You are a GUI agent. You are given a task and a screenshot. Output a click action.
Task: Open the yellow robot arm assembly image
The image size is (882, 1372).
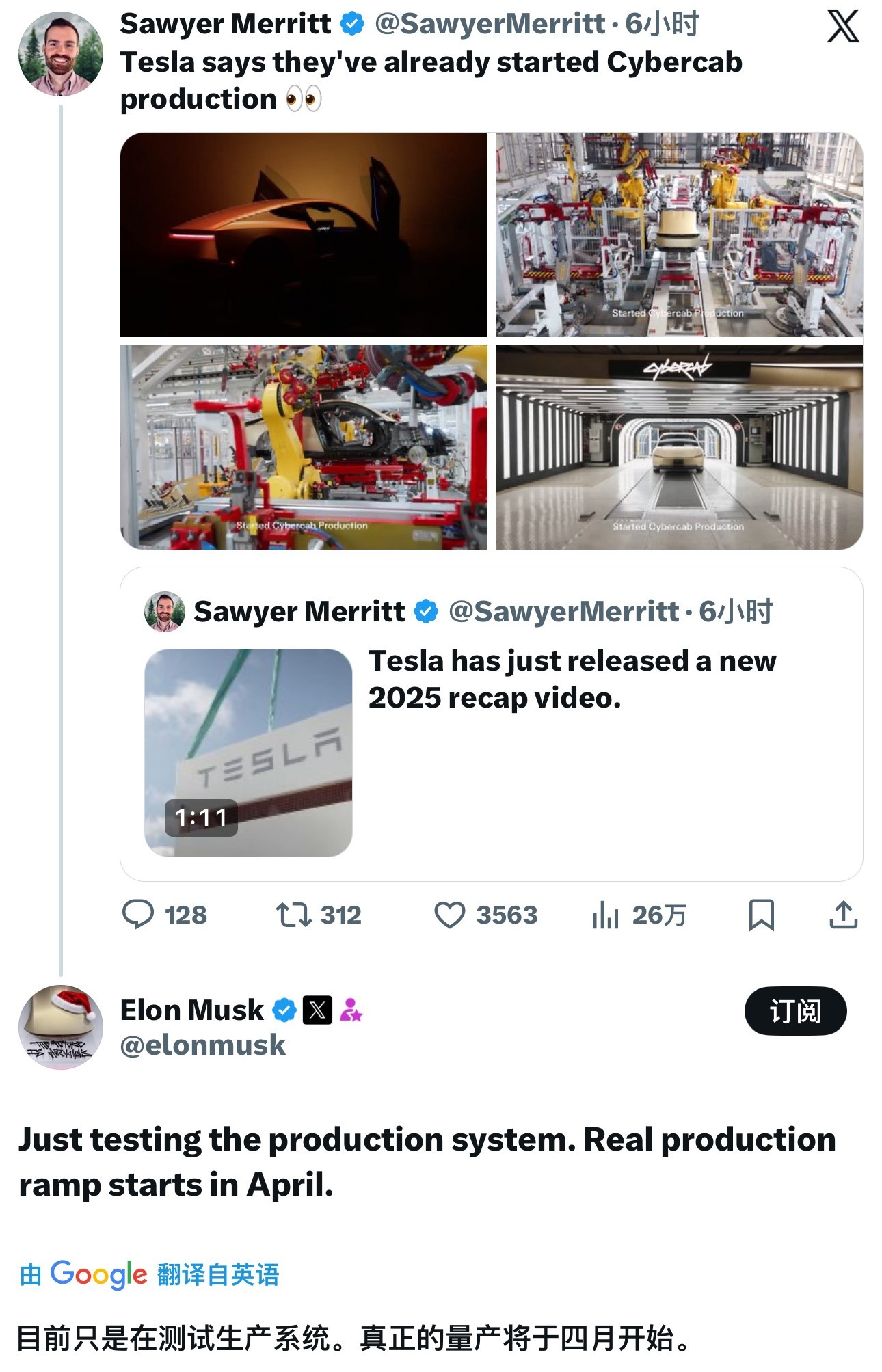[x=304, y=447]
